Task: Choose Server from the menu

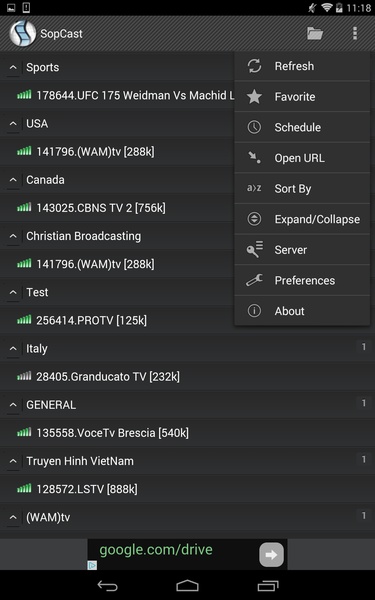Action: [302, 250]
